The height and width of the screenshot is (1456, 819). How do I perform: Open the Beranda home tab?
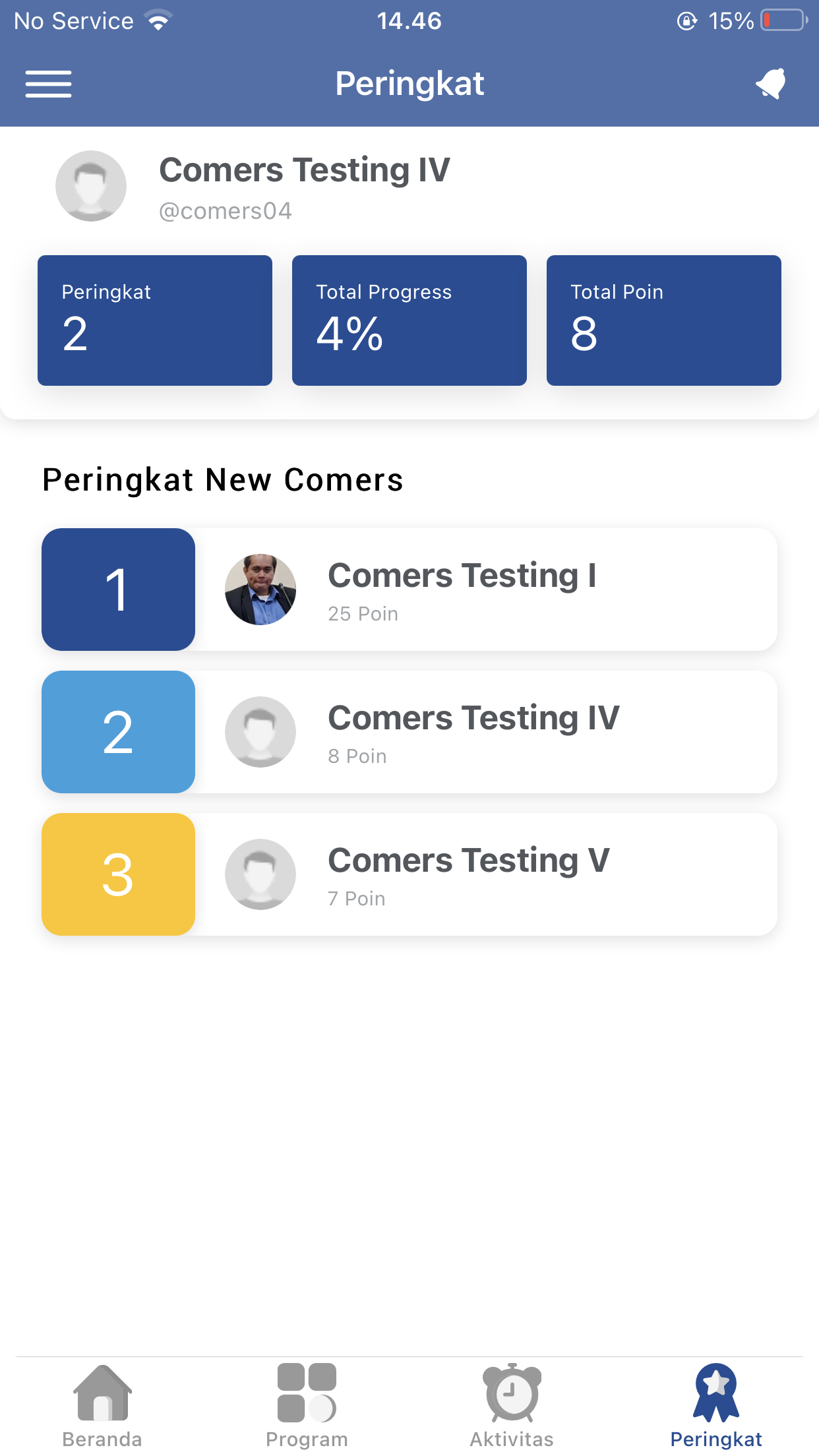pyautogui.click(x=102, y=1406)
